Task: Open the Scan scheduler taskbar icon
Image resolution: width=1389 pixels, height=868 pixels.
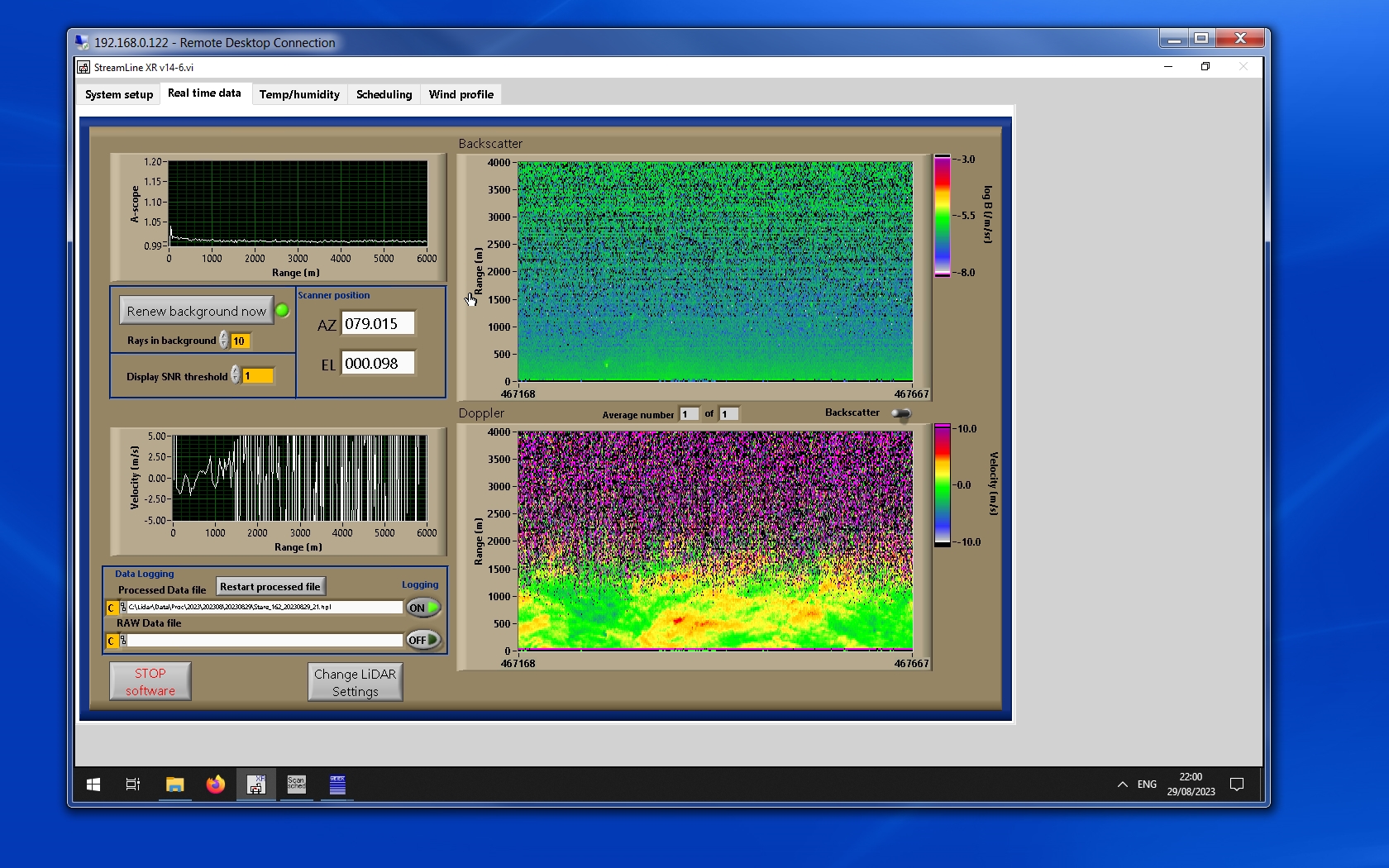Action: (x=296, y=784)
